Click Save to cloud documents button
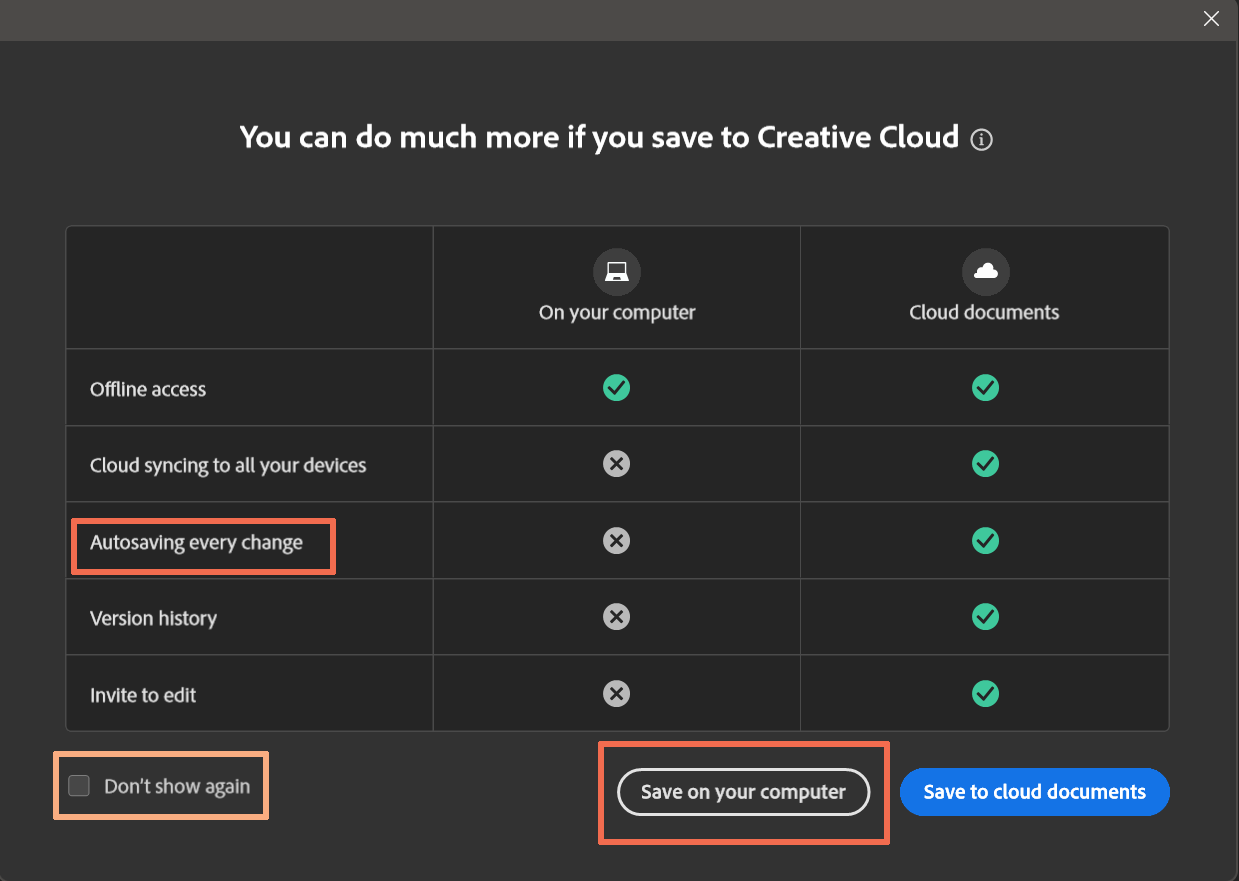 tap(1034, 792)
